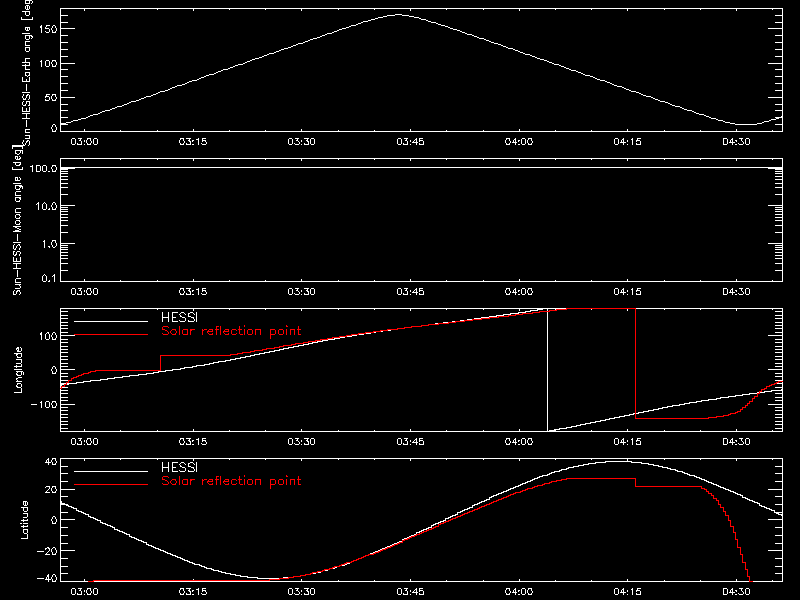Click red legend line sample in Latitude plot

(111, 485)
